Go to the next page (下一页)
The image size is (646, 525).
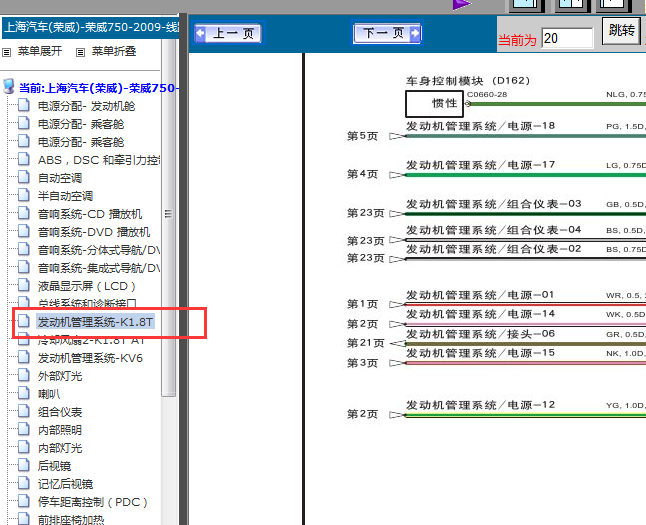point(386,33)
